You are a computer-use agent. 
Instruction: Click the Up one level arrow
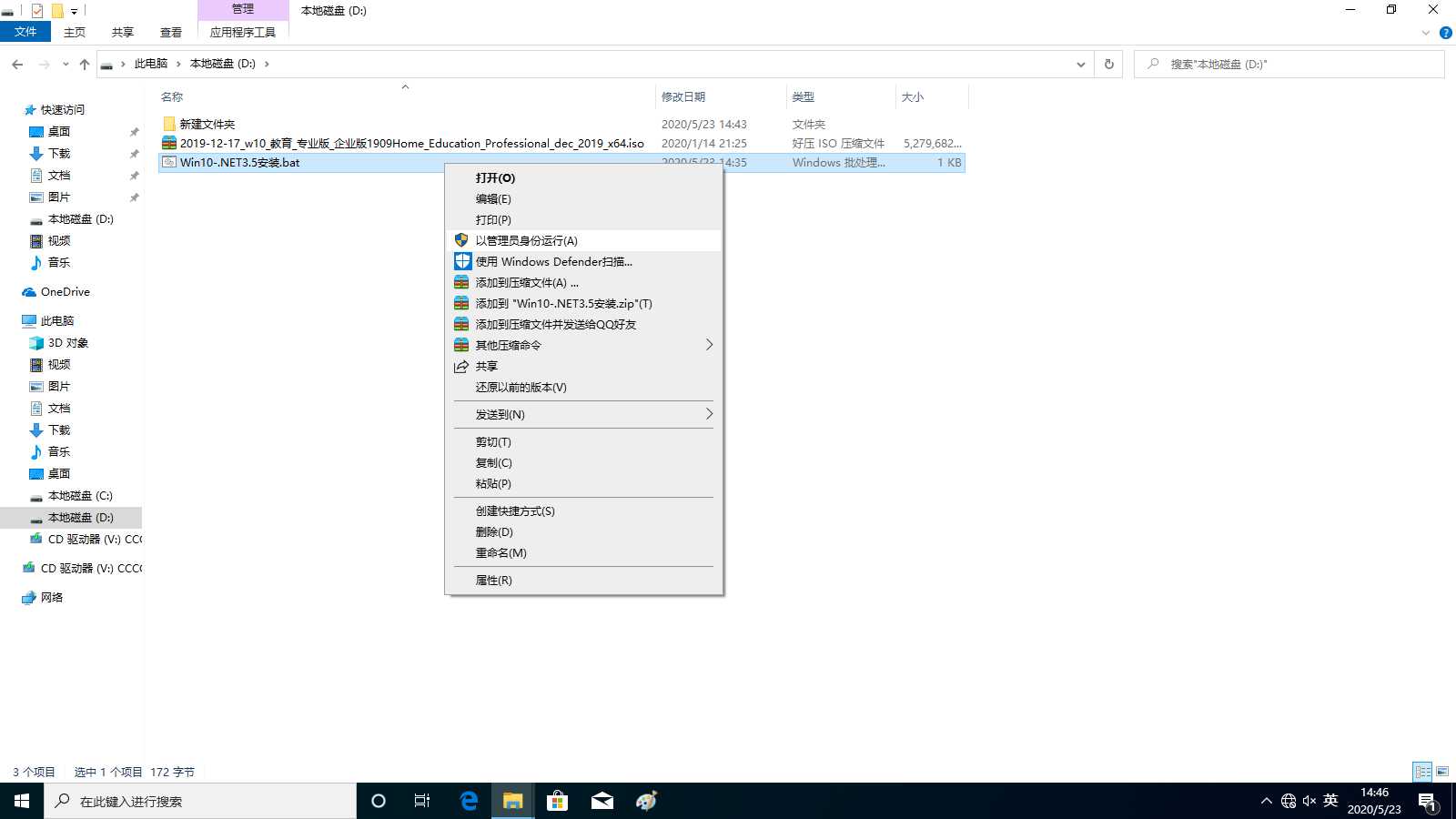point(85,64)
